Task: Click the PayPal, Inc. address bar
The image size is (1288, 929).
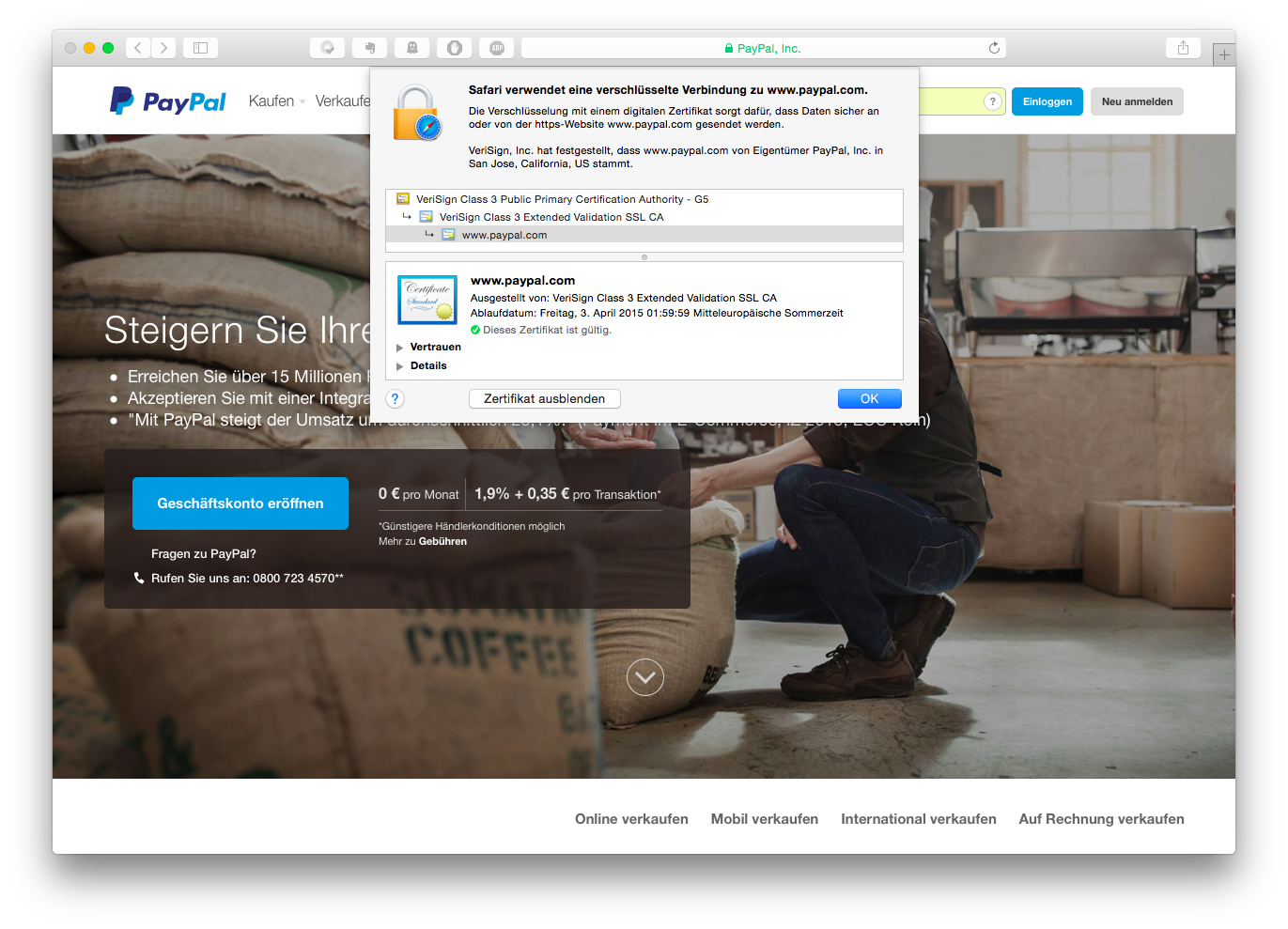Action: 764,48
